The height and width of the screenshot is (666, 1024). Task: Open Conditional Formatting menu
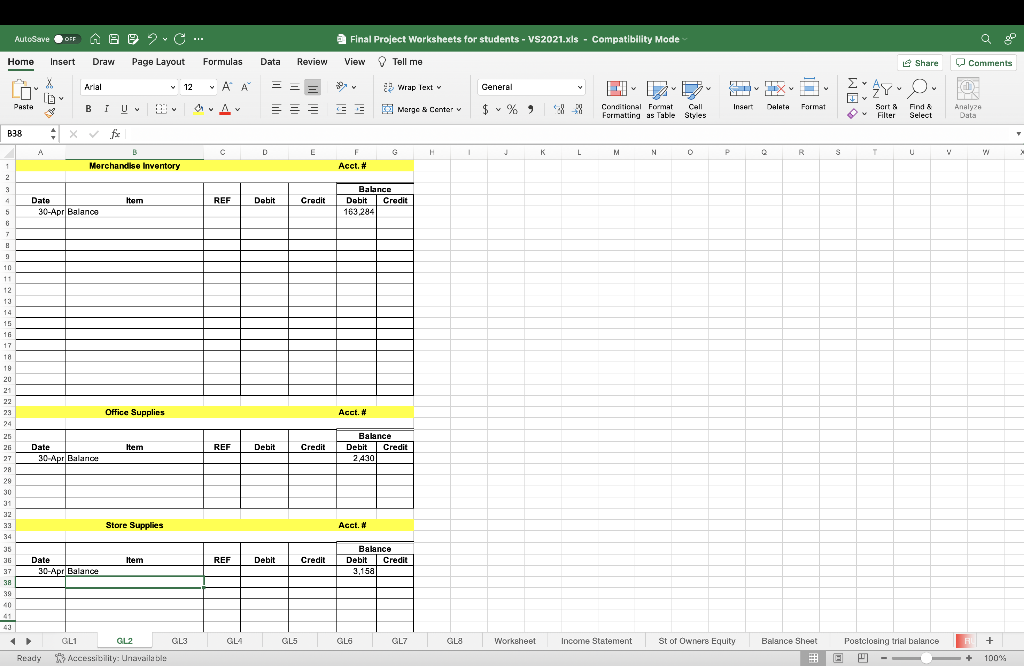621,99
